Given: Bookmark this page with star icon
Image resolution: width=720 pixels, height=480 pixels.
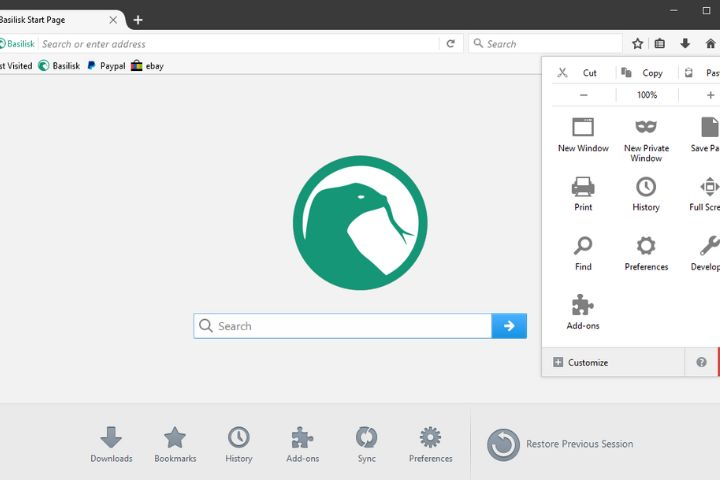Looking at the screenshot, I should pyautogui.click(x=637, y=44).
